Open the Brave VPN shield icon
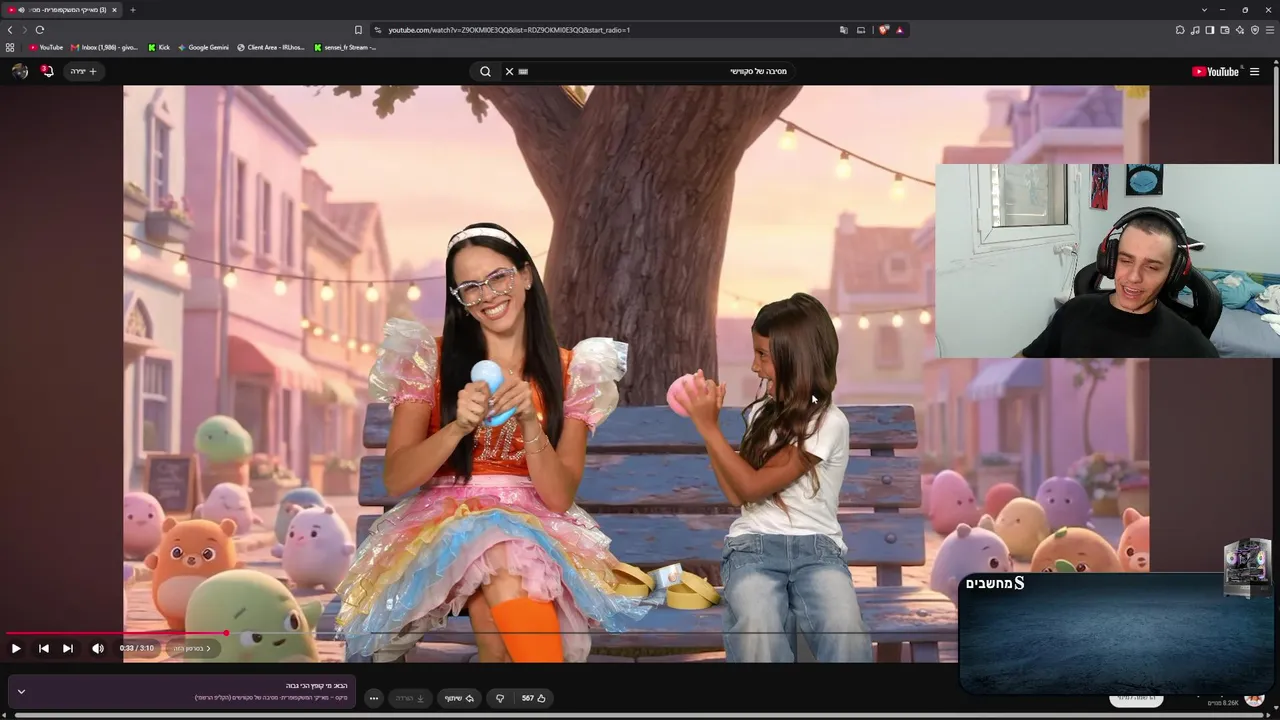Viewport: 1280px width, 720px height. [x=1255, y=30]
